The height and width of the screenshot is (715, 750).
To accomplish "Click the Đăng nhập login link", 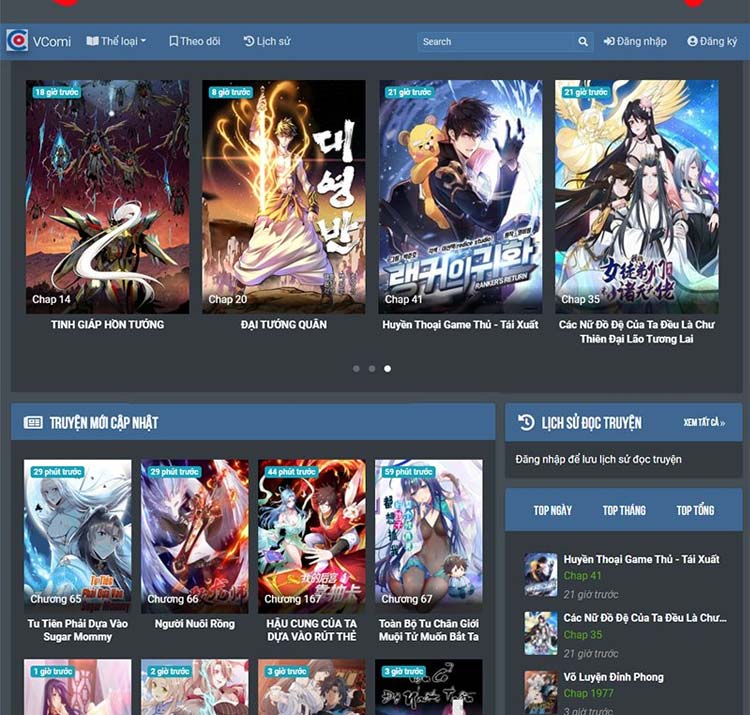I will tap(635, 42).
